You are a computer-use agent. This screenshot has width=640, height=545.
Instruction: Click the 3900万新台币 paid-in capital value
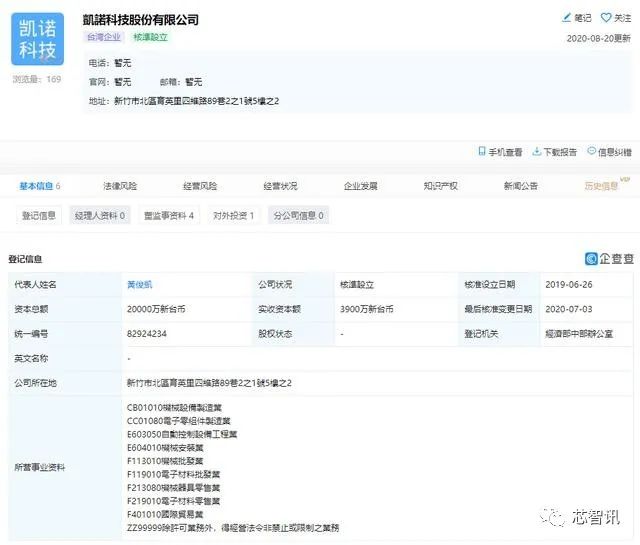click(x=367, y=309)
